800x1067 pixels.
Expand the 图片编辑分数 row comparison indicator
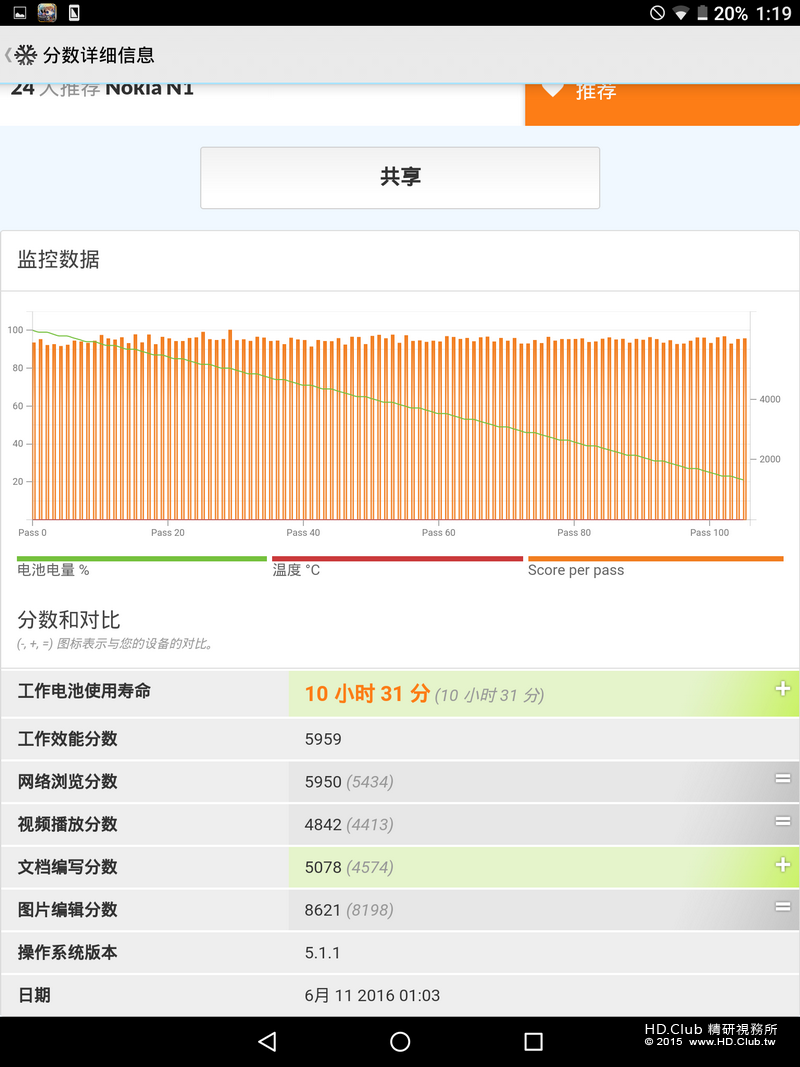782,906
